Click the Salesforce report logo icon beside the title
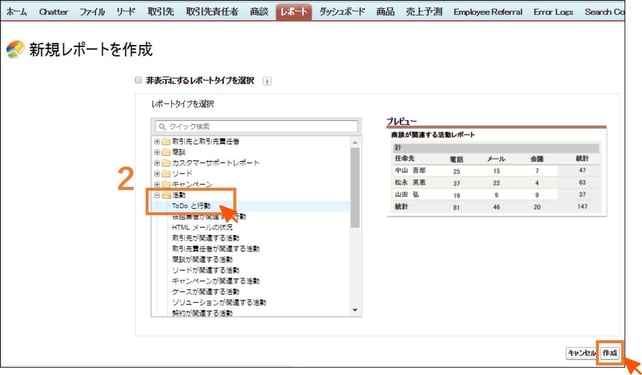 [x=16, y=50]
